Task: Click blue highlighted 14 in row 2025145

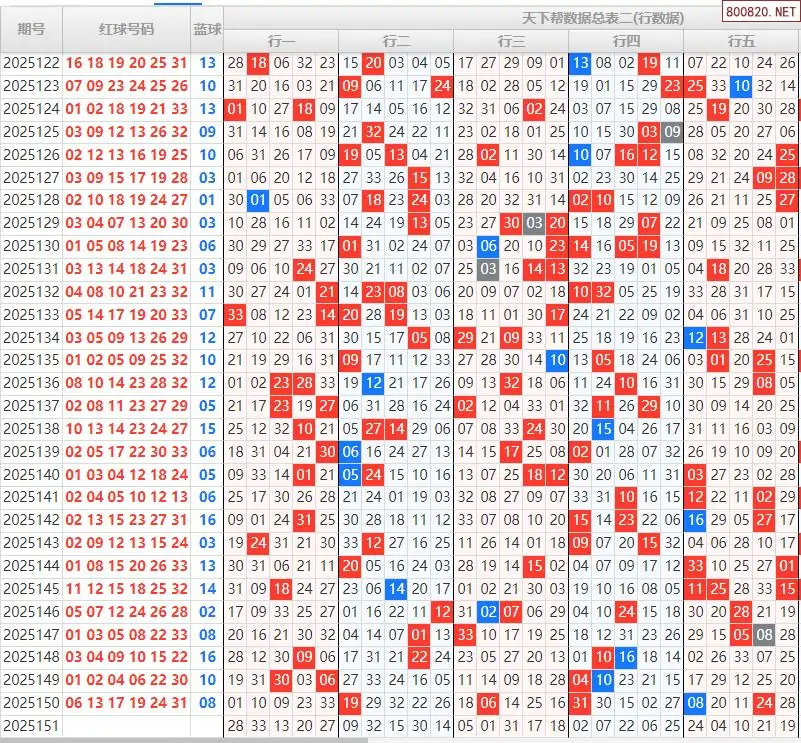Action: [396, 589]
